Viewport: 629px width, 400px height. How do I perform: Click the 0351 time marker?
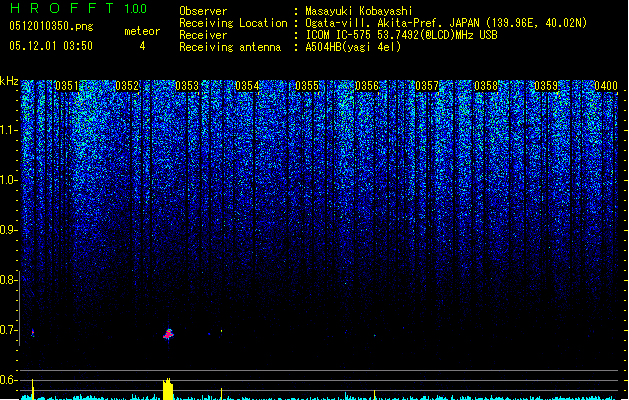67,86
